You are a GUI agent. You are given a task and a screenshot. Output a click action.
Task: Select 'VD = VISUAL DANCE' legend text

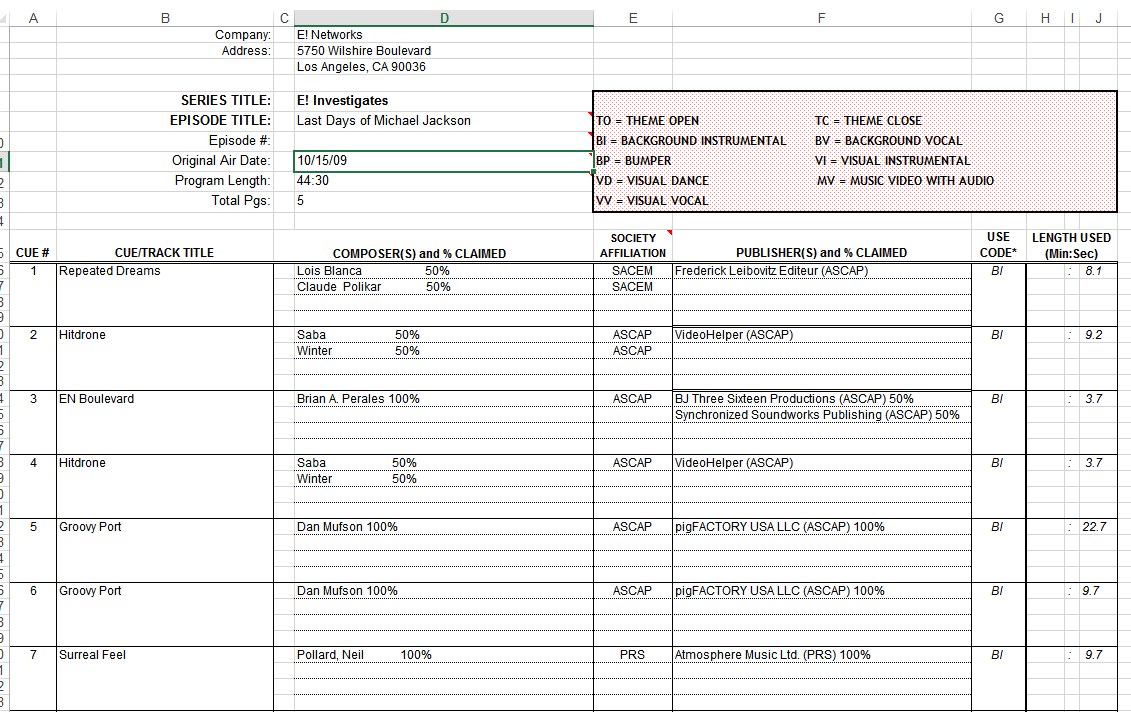[x=652, y=180]
